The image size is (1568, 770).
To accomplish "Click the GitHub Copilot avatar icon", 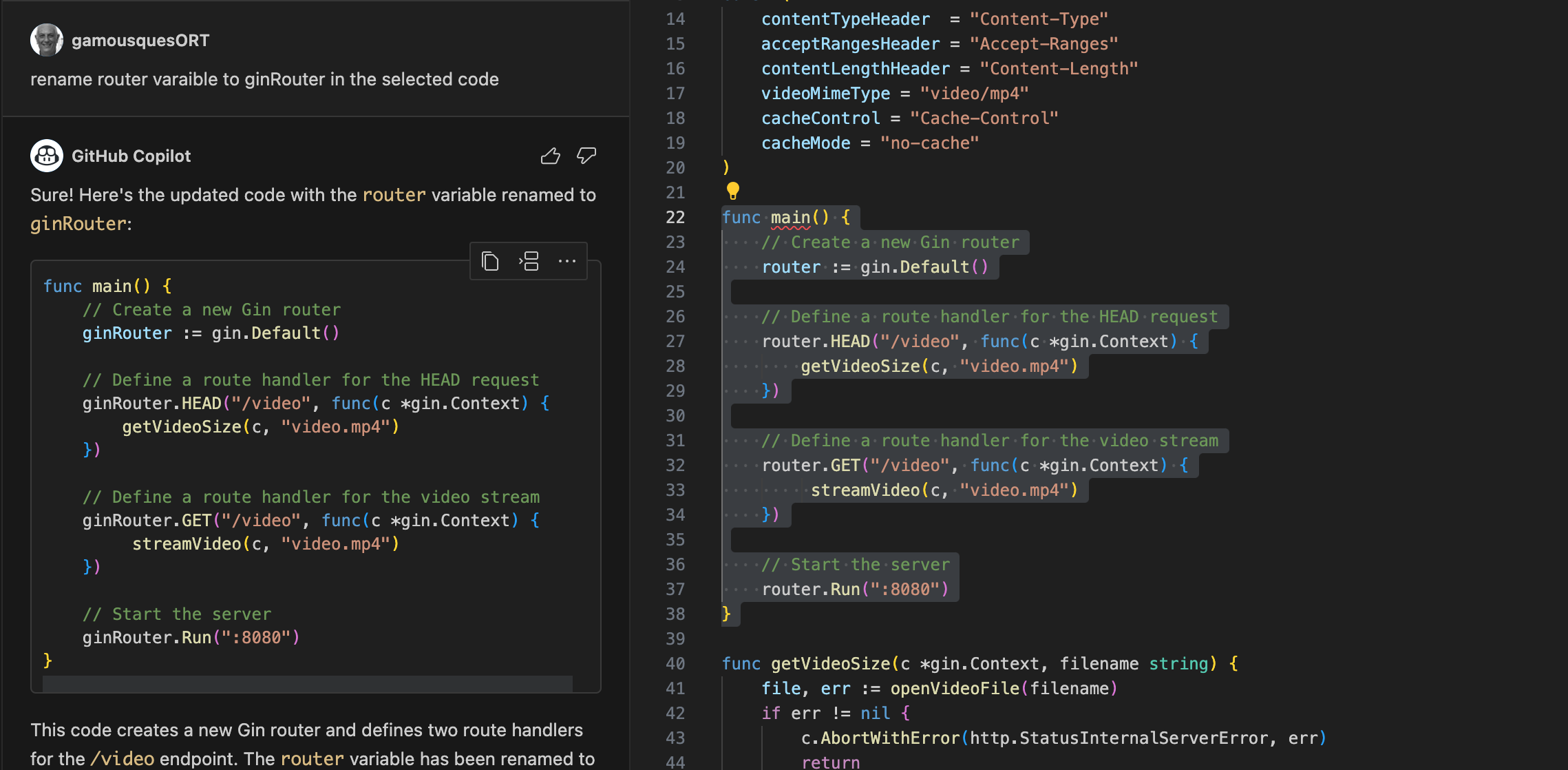I will pyautogui.click(x=46, y=156).
